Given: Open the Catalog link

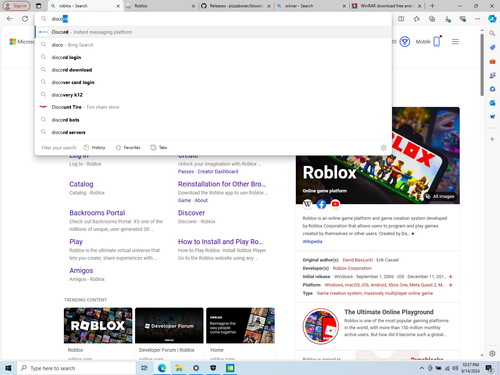Looking at the screenshot, I should tap(81, 184).
